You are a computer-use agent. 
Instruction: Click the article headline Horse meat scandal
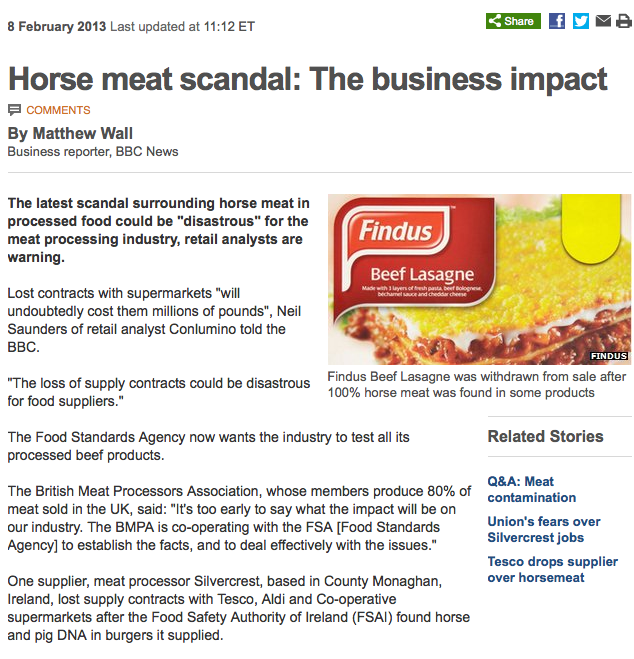coord(308,79)
